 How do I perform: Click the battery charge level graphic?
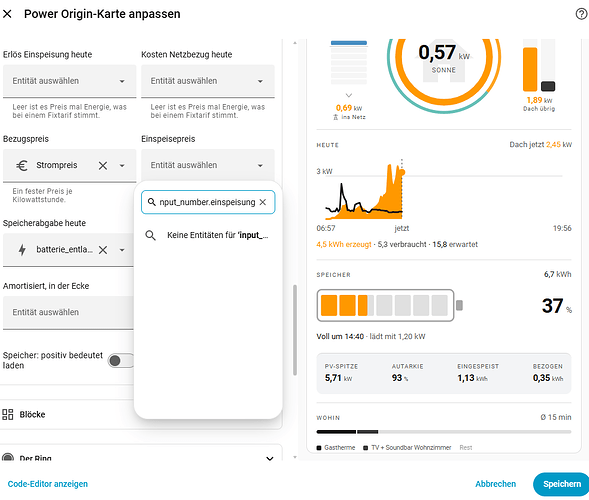389,305
